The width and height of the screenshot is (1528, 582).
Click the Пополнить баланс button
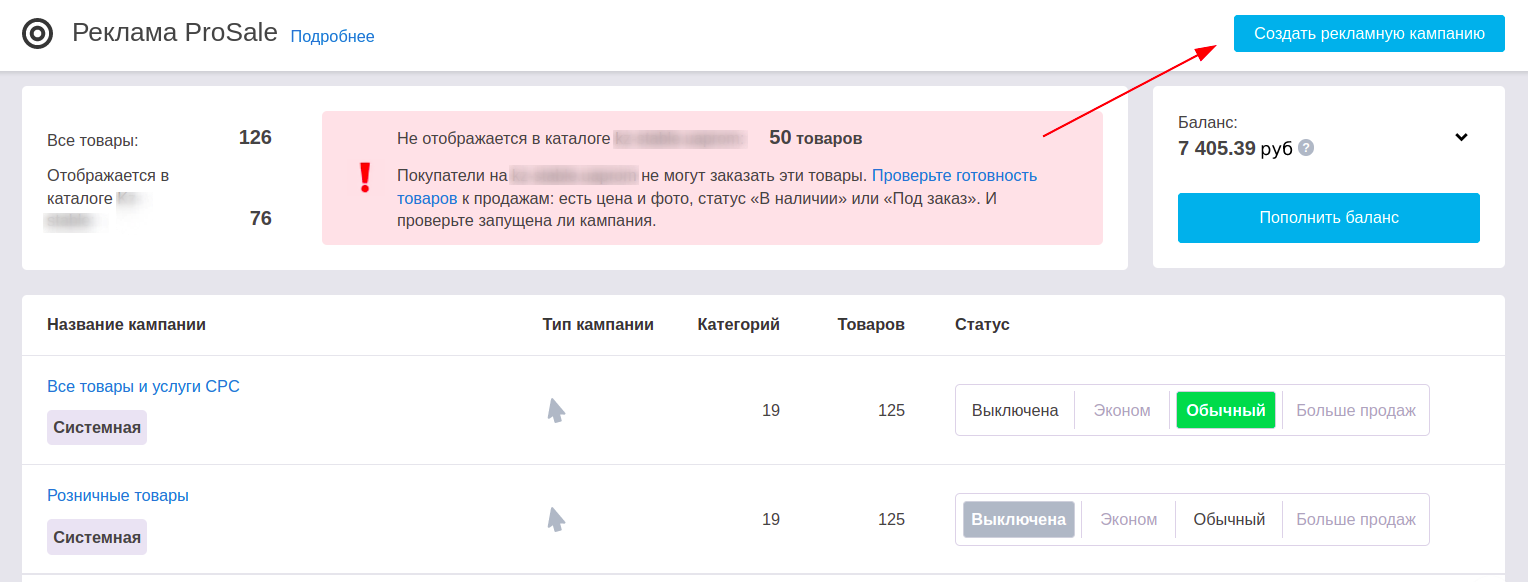[1329, 218]
